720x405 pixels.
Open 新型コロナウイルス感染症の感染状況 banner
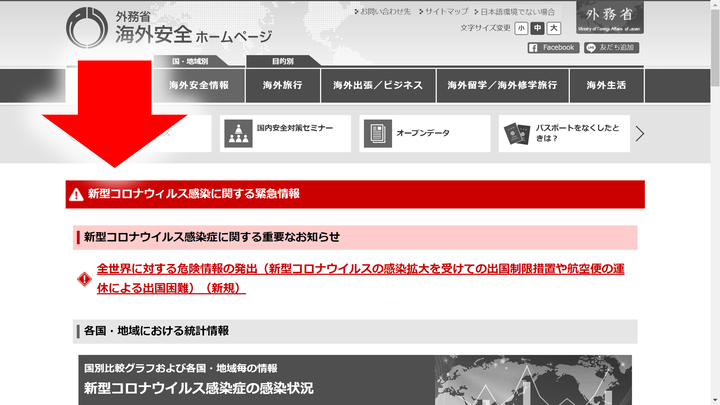click(355, 380)
